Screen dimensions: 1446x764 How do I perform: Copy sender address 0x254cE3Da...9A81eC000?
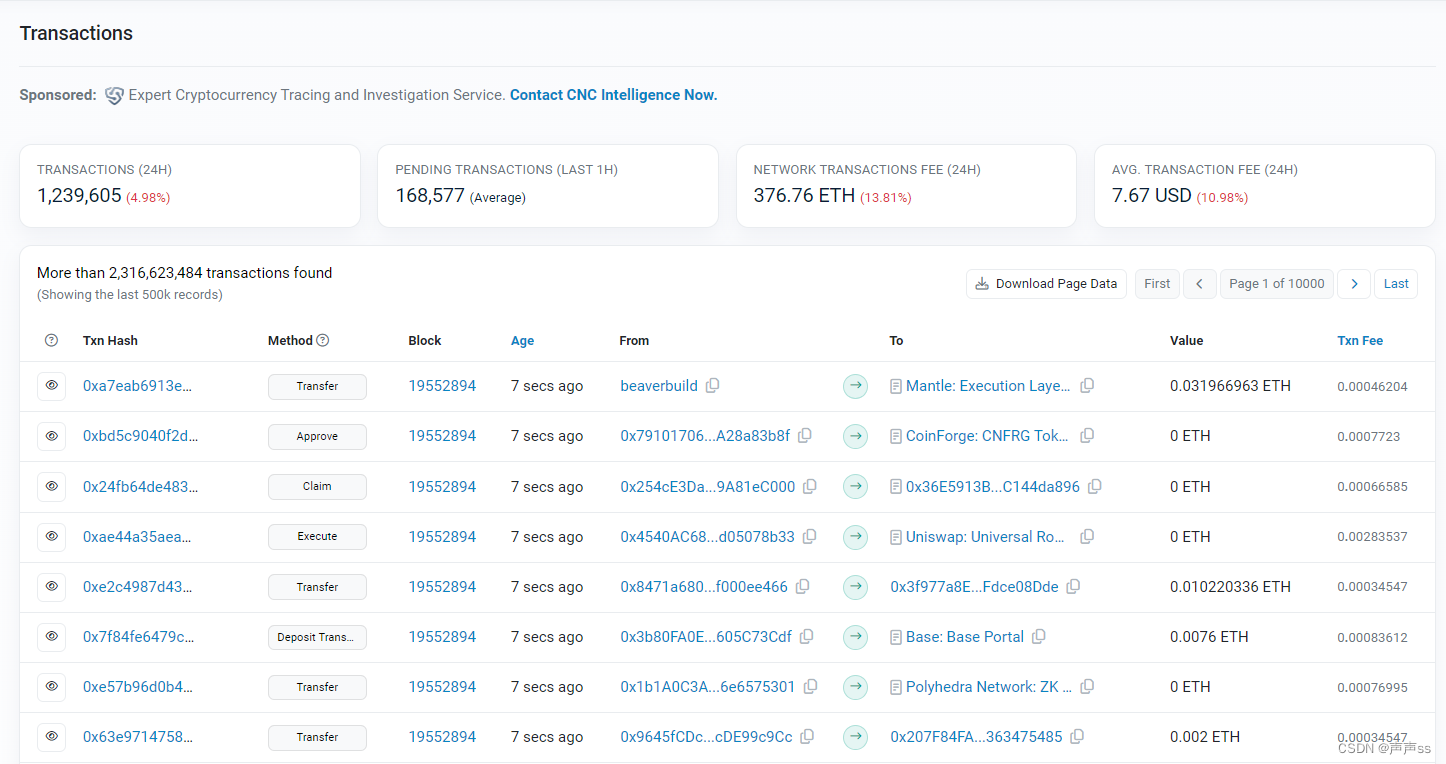pos(810,486)
